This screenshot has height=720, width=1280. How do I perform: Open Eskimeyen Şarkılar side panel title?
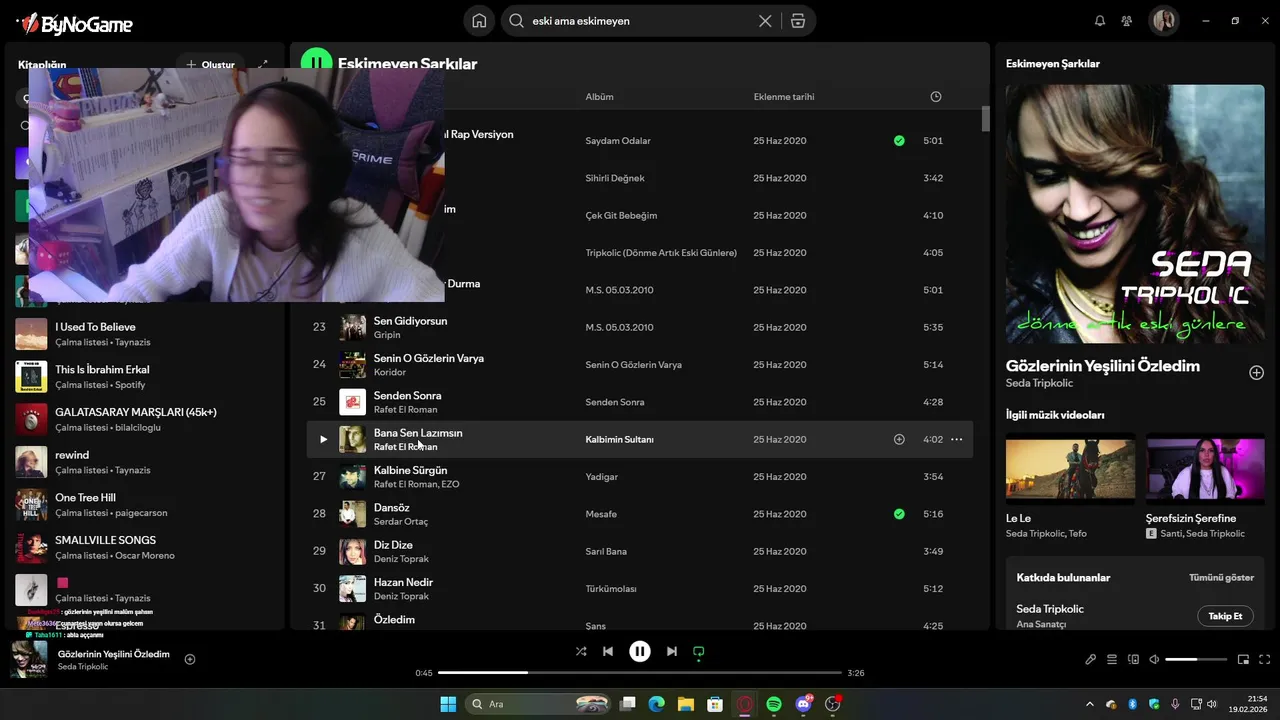click(x=1053, y=64)
